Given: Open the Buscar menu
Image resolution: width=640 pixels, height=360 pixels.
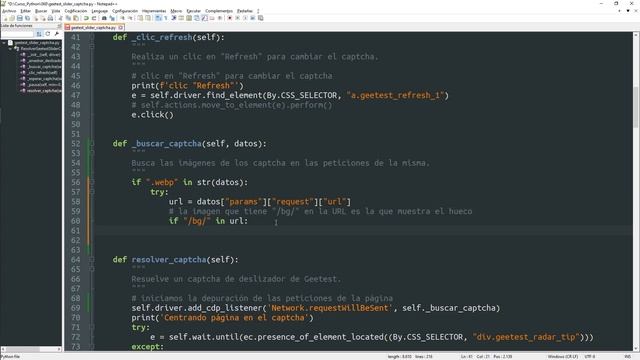Looking at the screenshot, I should click(41, 11).
